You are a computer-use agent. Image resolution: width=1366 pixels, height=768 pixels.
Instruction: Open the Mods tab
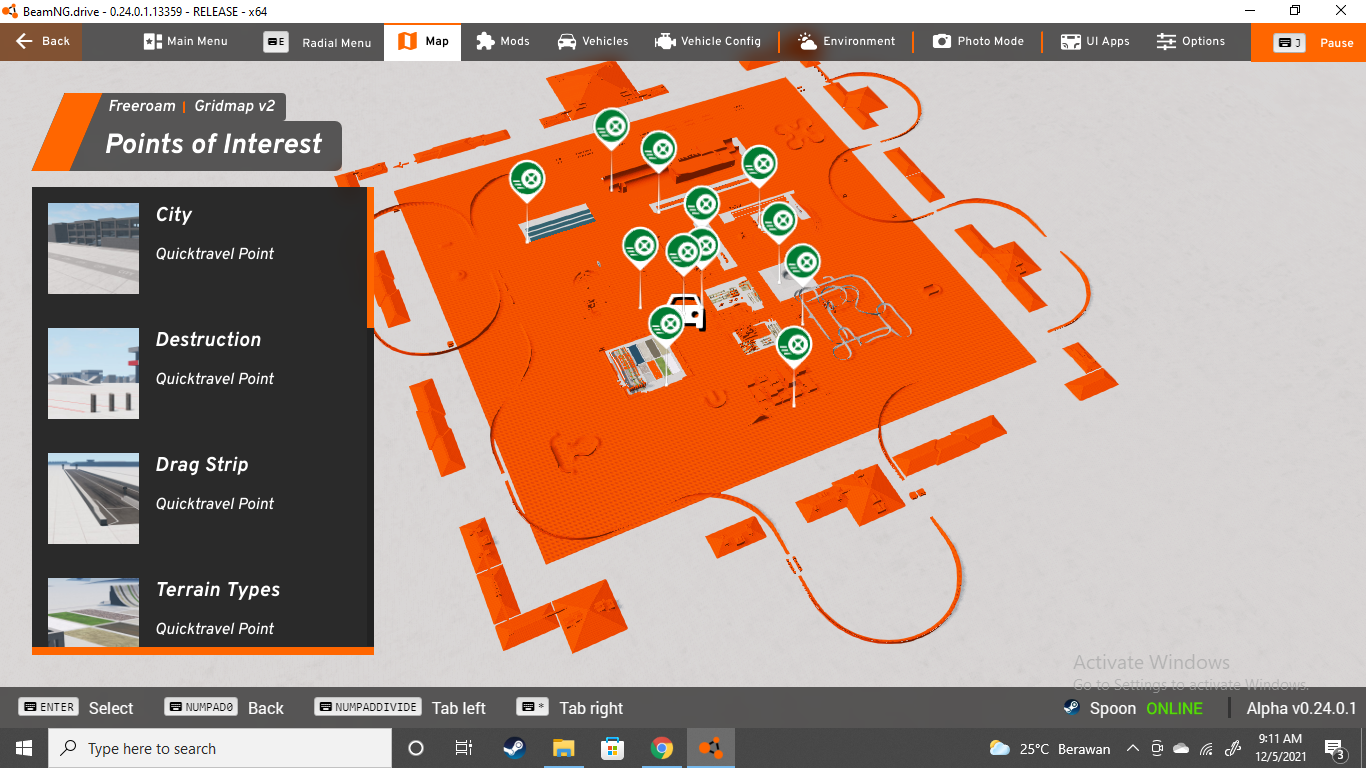503,42
